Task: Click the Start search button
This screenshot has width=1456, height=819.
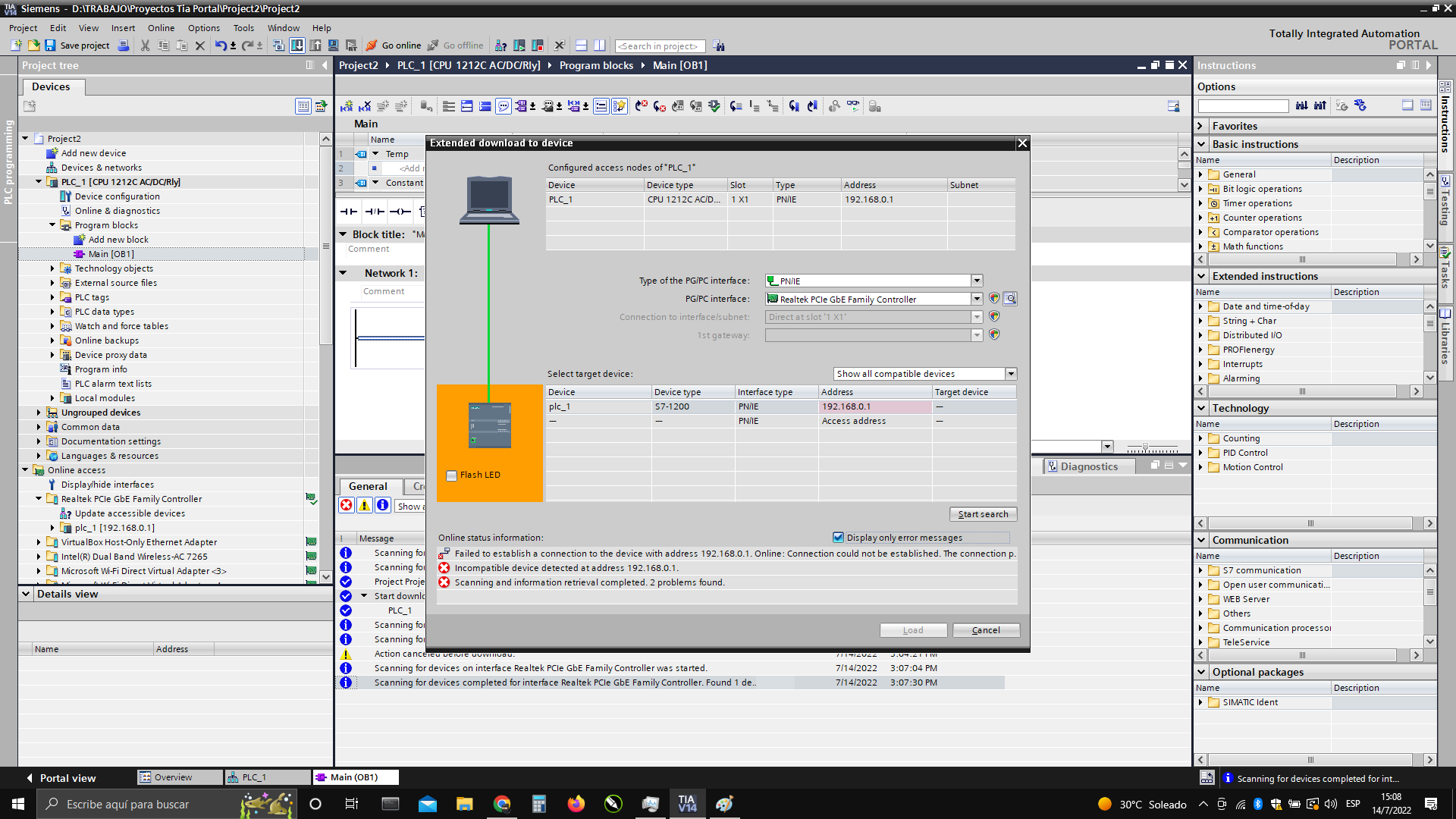Action: 983,514
